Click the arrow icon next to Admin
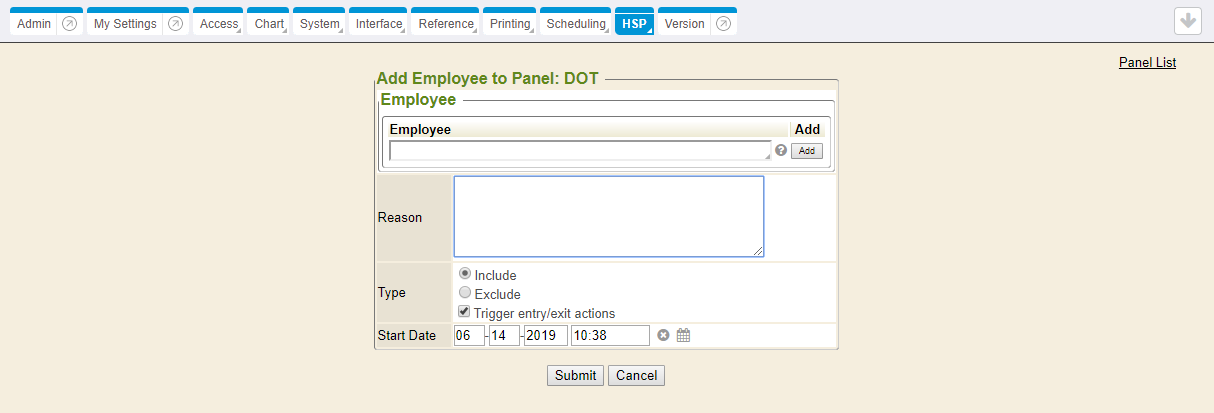 [x=69, y=24]
